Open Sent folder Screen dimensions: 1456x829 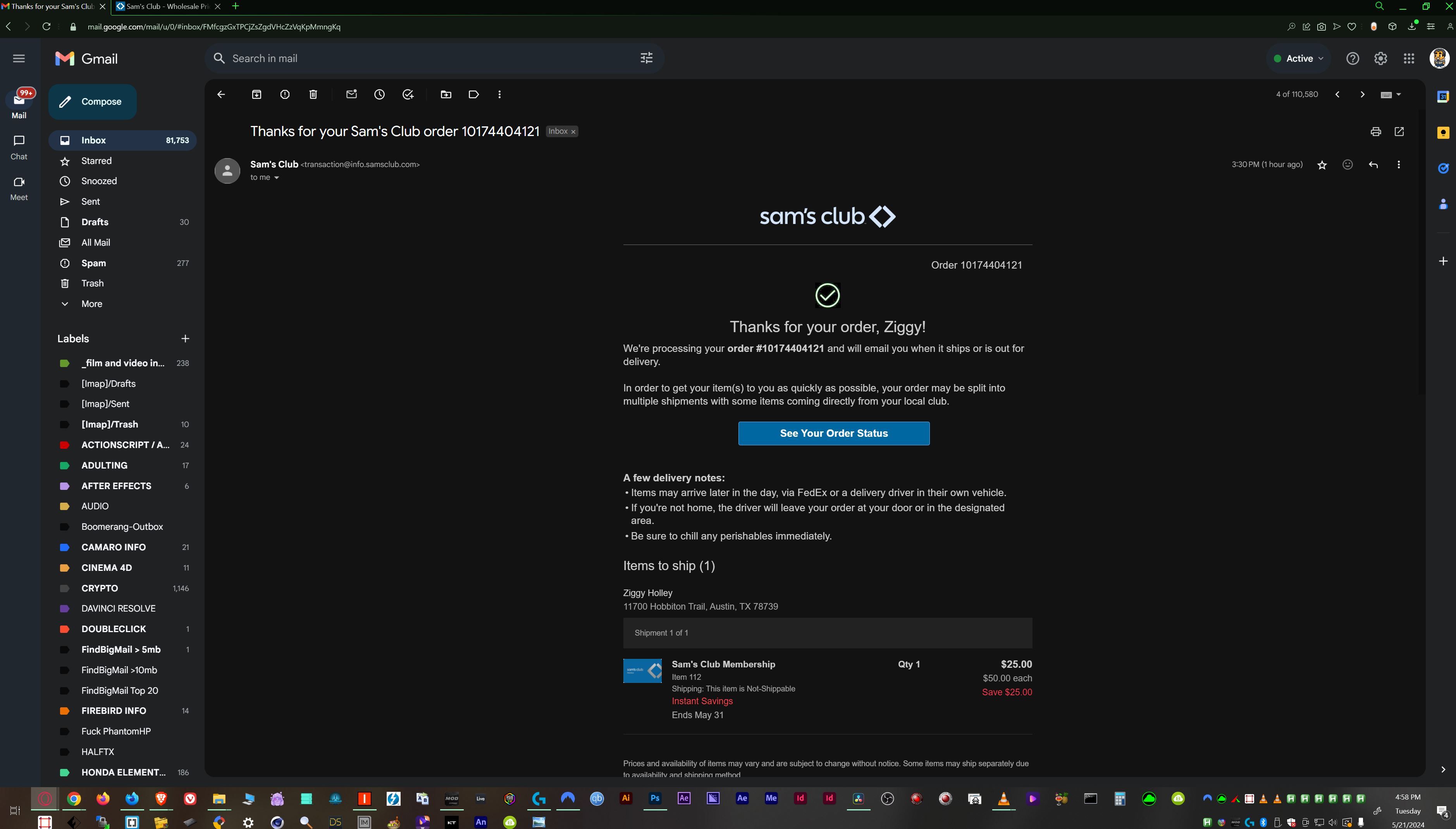click(122, 202)
